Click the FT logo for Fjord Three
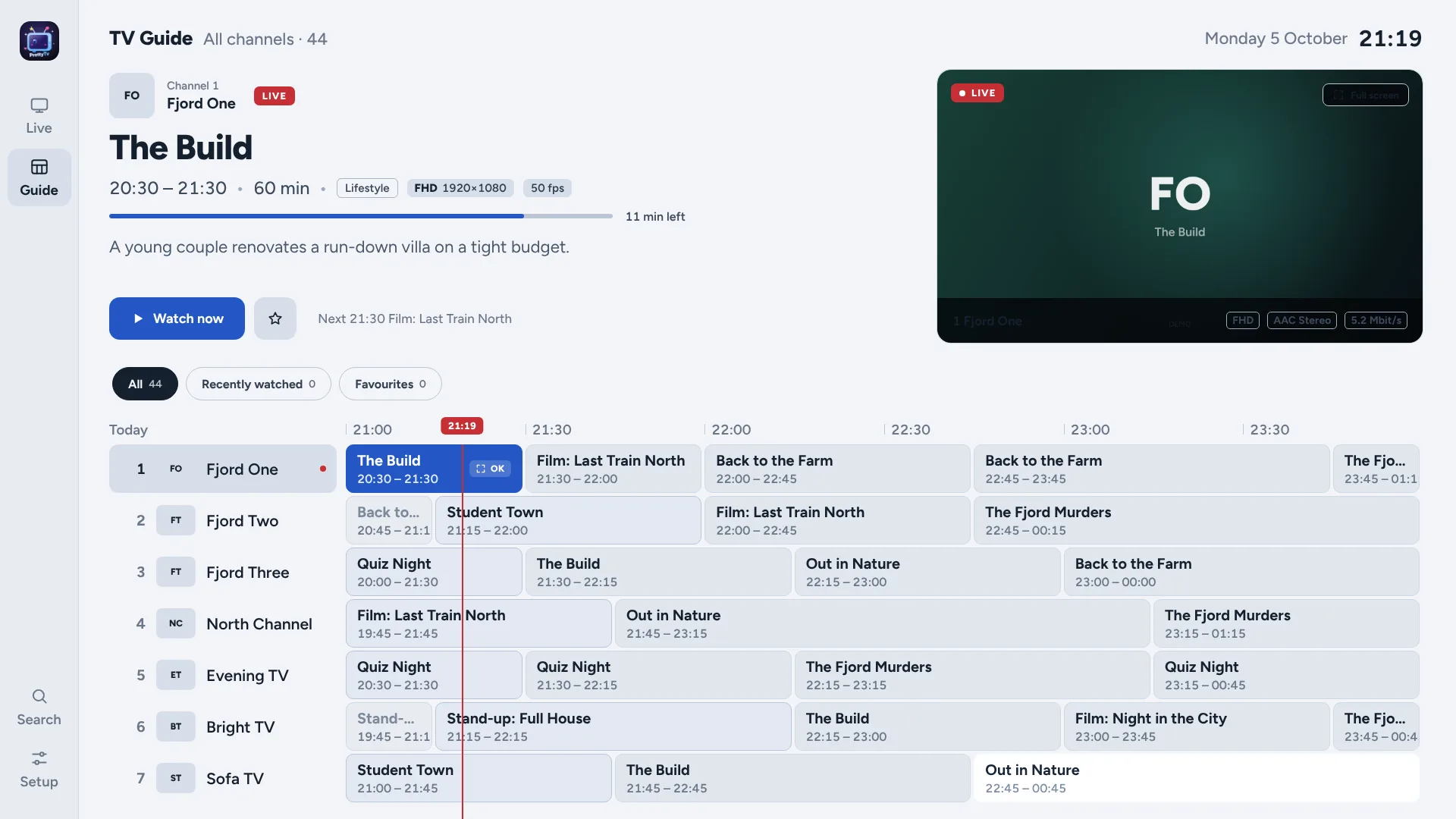Viewport: 1456px width, 819px height. pyautogui.click(x=176, y=572)
